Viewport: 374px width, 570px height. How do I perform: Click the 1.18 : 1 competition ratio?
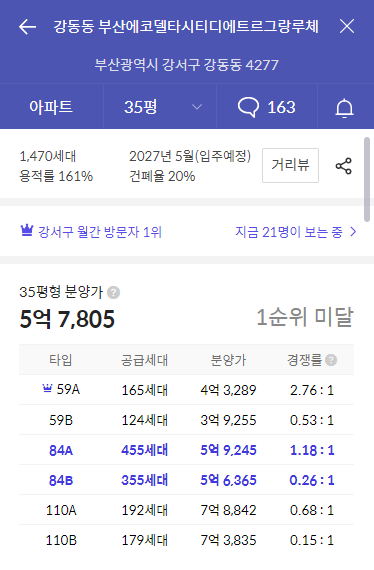pos(311,450)
